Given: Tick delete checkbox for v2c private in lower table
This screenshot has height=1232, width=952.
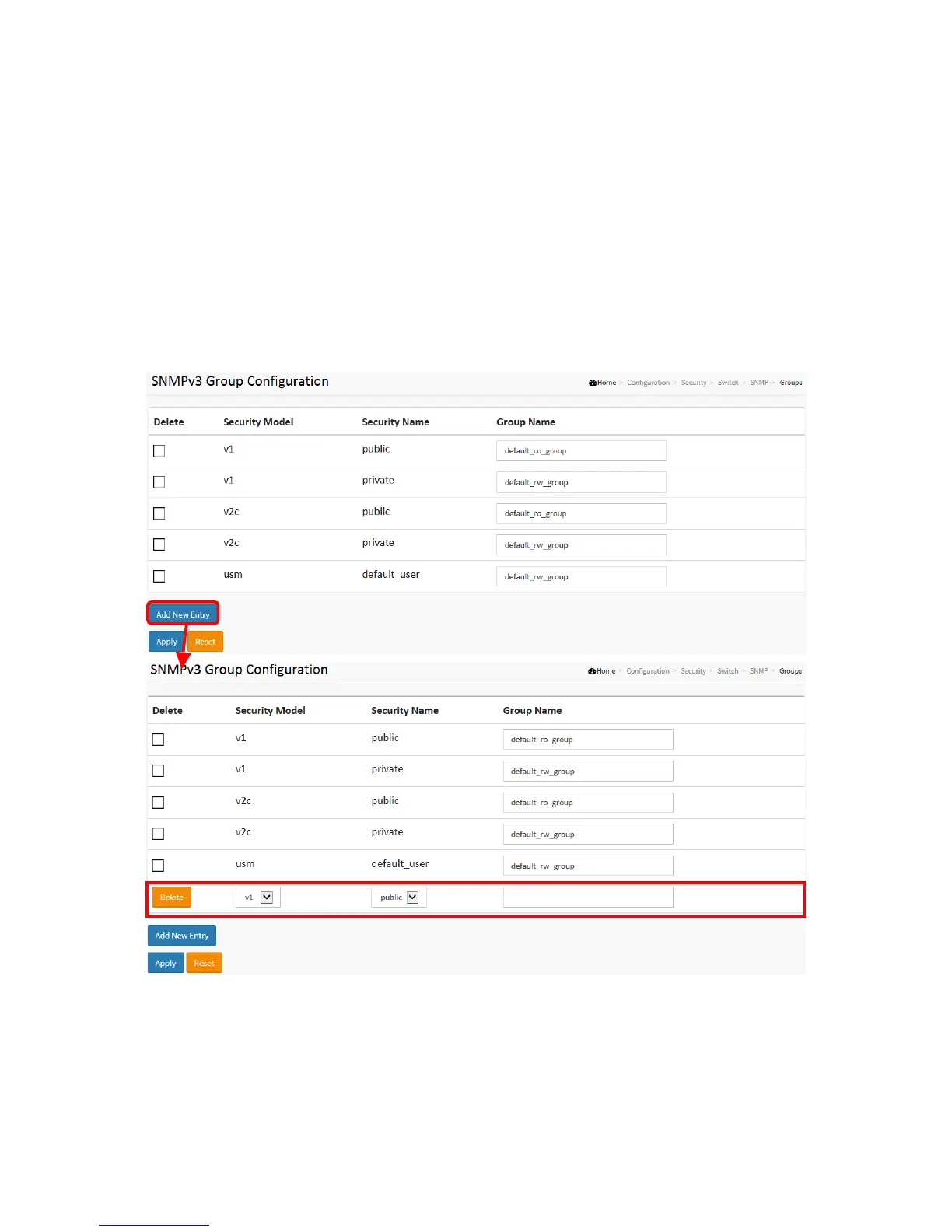Looking at the screenshot, I should 159,834.
